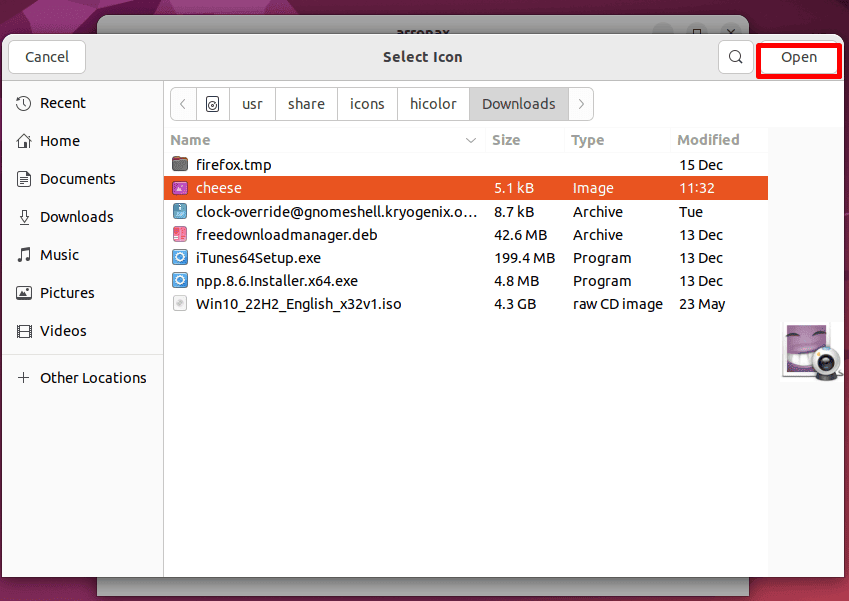This screenshot has height=601, width=849.
Task: Expand the path bar using right chevron
Action: tap(581, 104)
